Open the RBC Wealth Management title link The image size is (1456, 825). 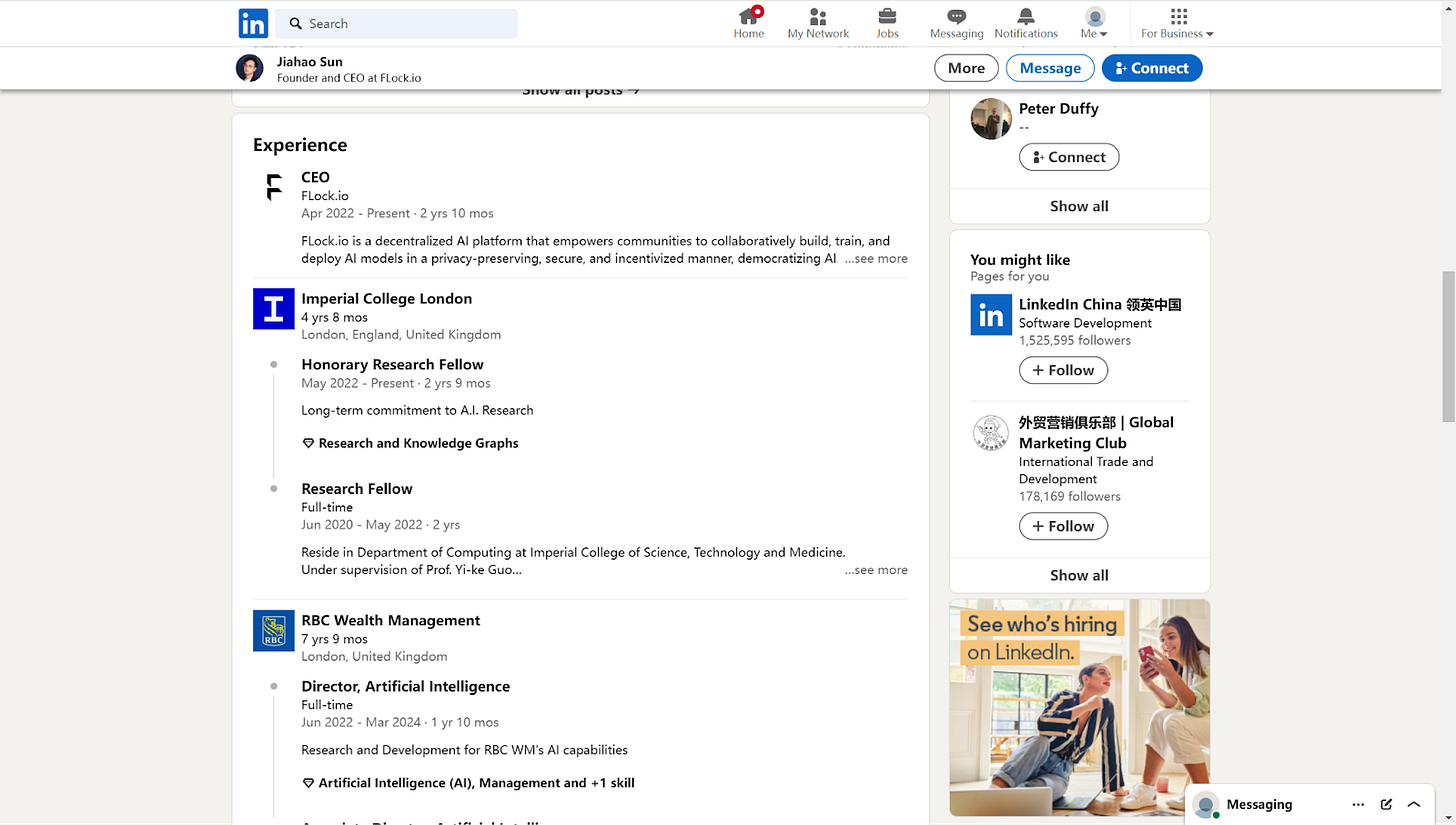click(390, 620)
